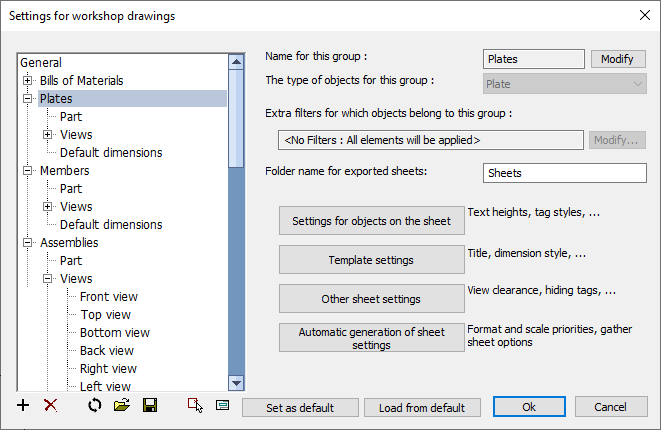This screenshot has width=661, height=430.
Task: Collapse the Assemblies Views node
Action: point(48,278)
